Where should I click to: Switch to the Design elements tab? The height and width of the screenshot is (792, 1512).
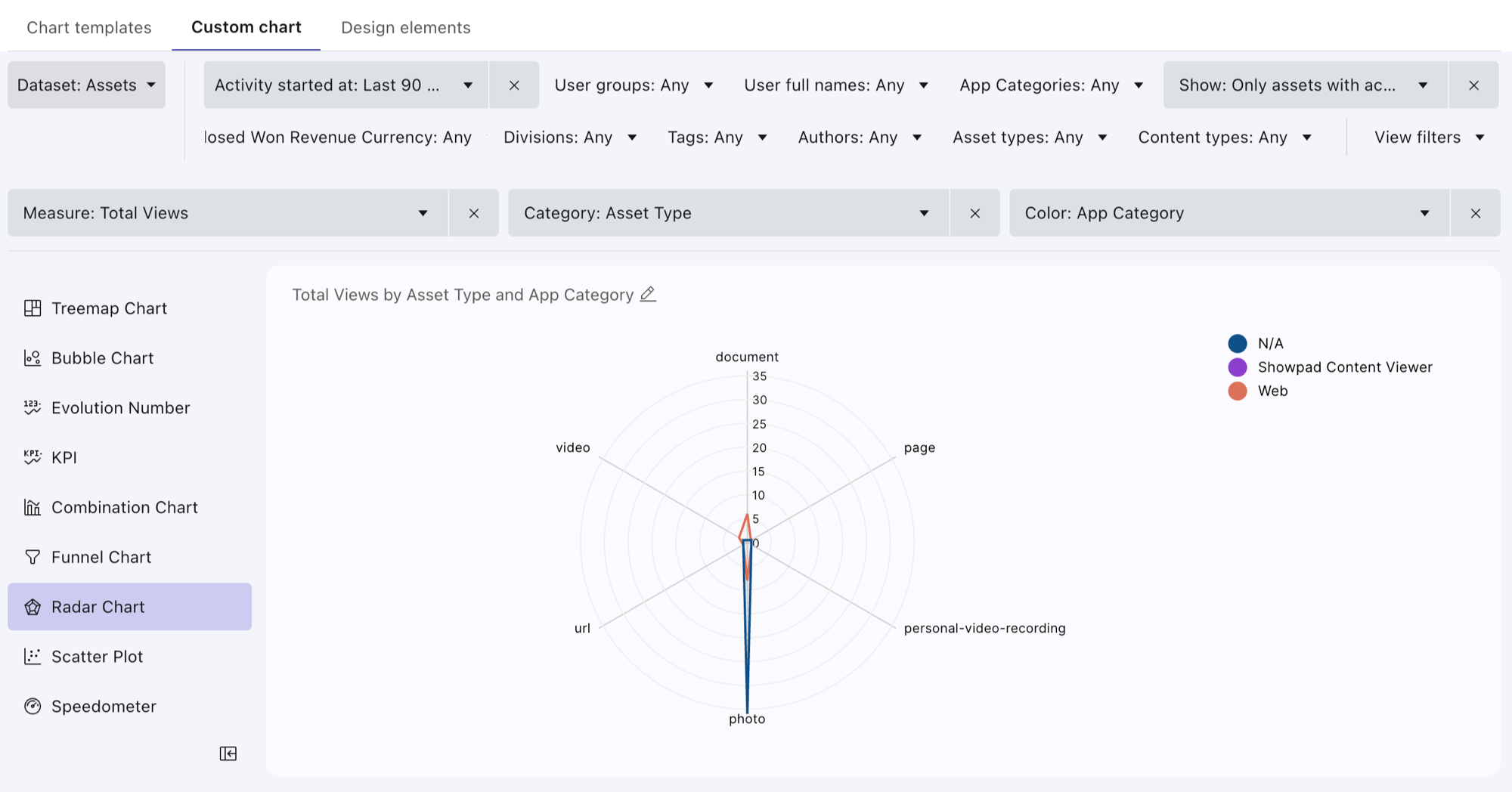click(x=406, y=27)
